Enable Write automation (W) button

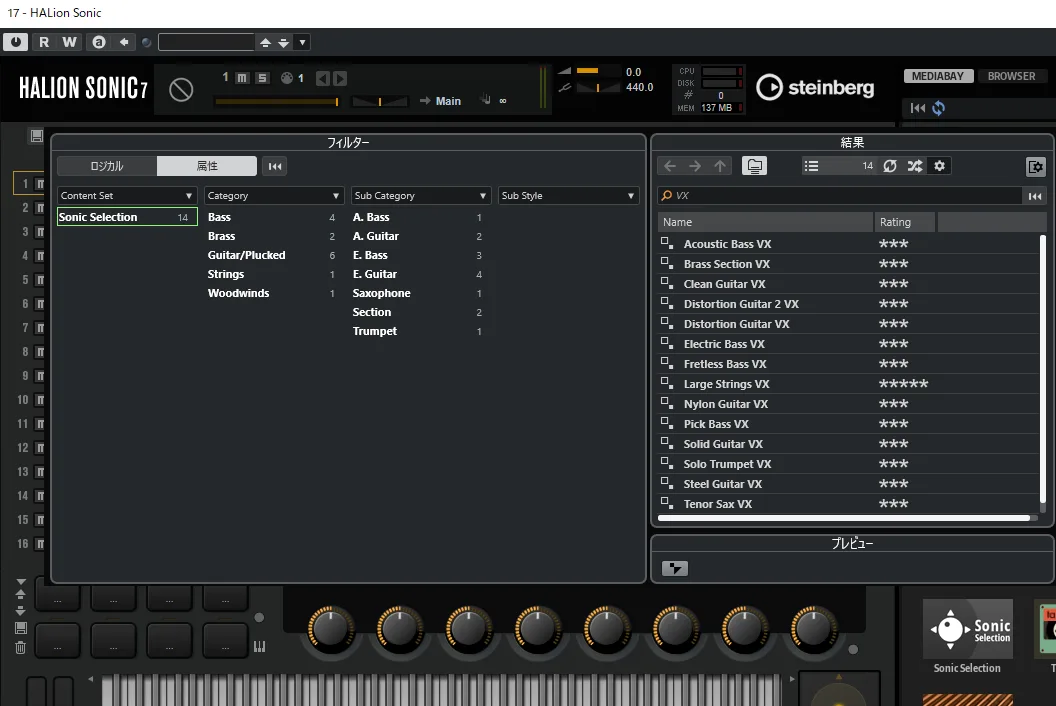(x=69, y=42)
